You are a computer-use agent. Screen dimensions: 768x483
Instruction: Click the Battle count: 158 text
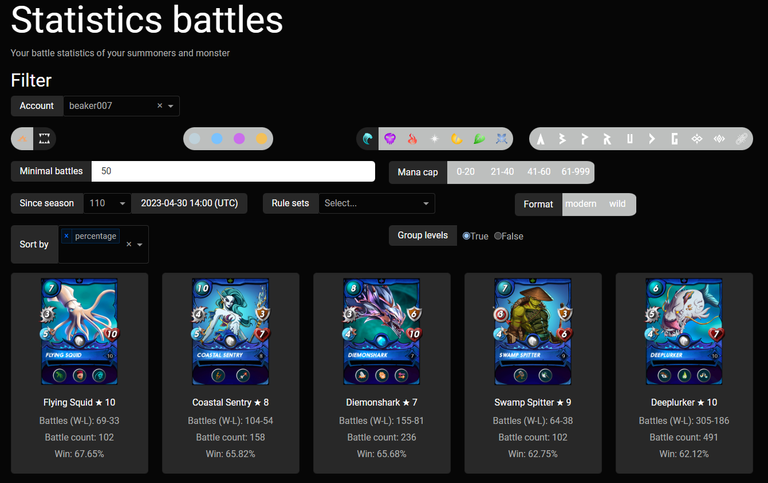pos(231,437)
